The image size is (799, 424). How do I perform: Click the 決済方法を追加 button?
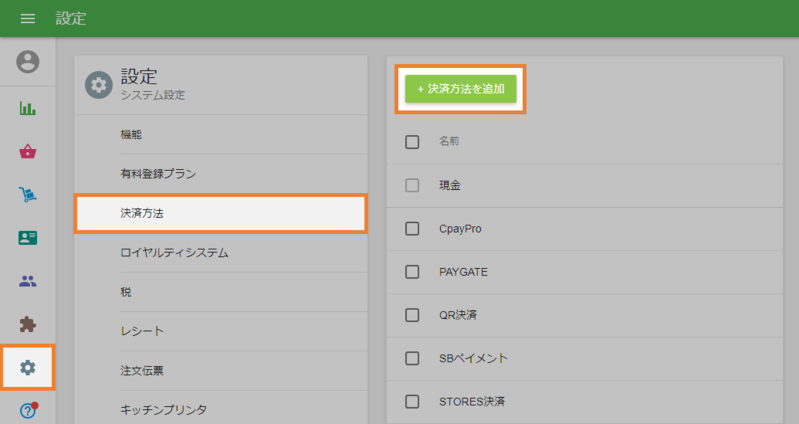461,89
